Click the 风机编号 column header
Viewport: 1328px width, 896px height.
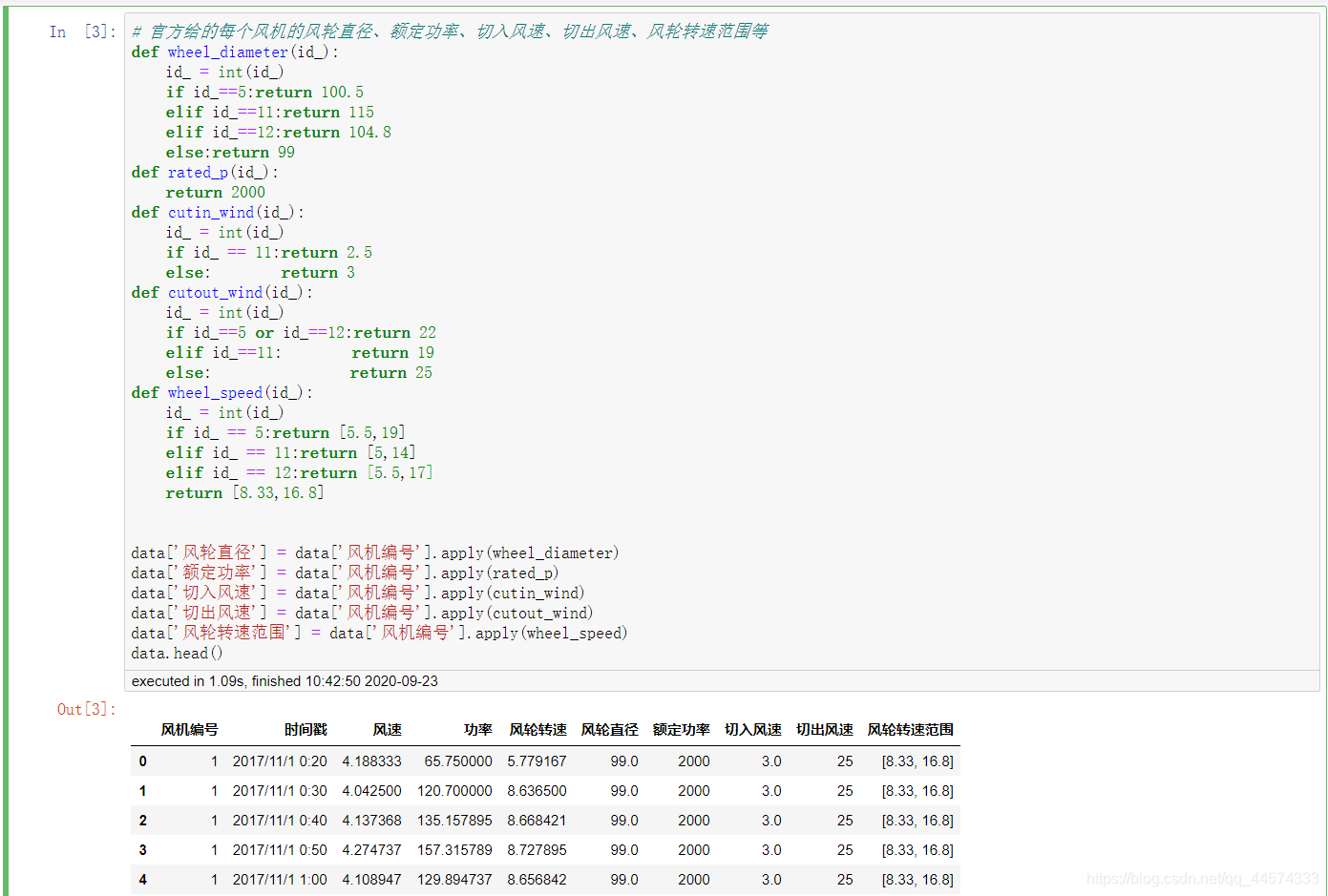coord(189,730)
